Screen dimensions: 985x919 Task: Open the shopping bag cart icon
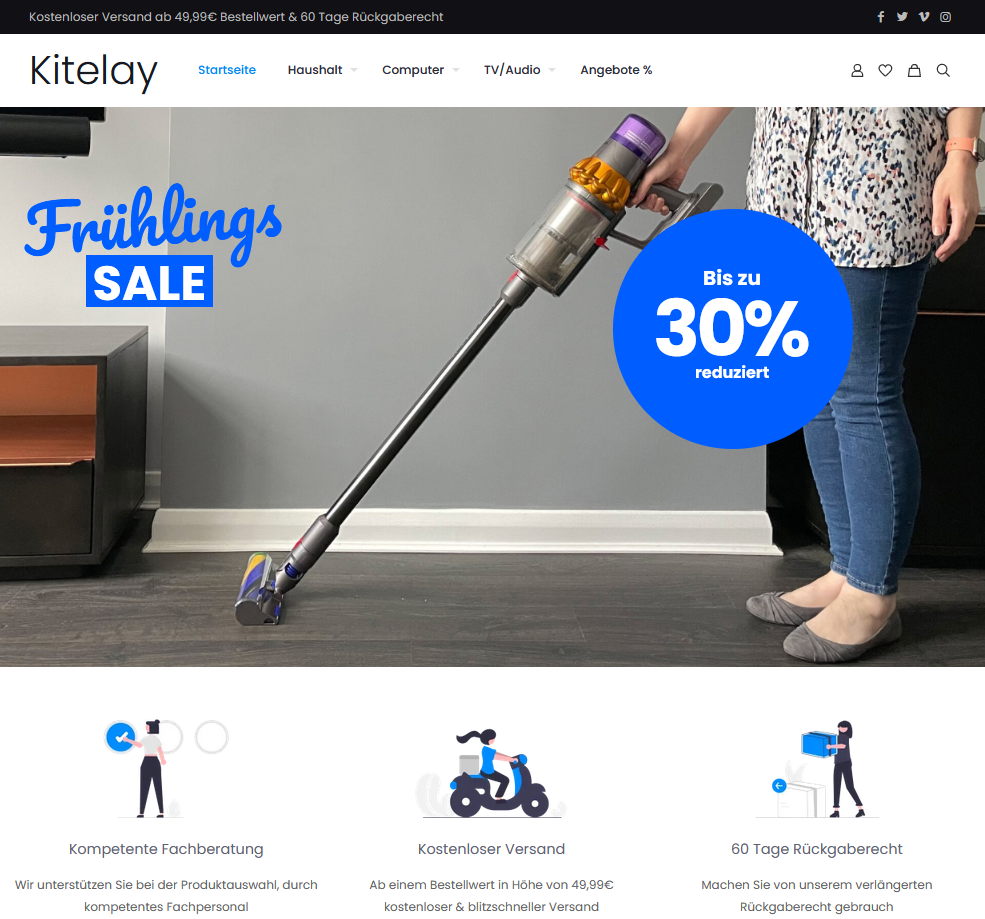point(914,70)
